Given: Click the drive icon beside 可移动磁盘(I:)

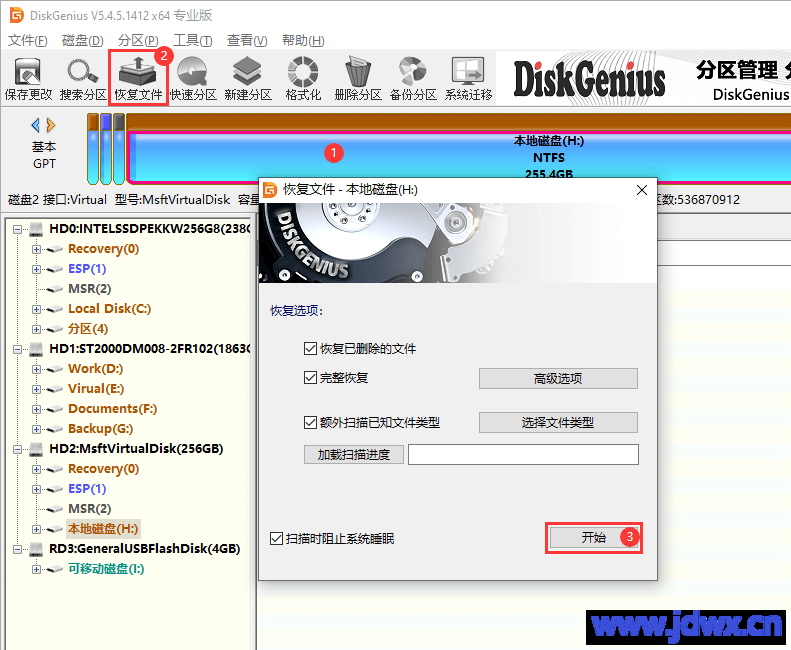Looking at the screenshot, I should pyautogui.click(x=54, y=570).
